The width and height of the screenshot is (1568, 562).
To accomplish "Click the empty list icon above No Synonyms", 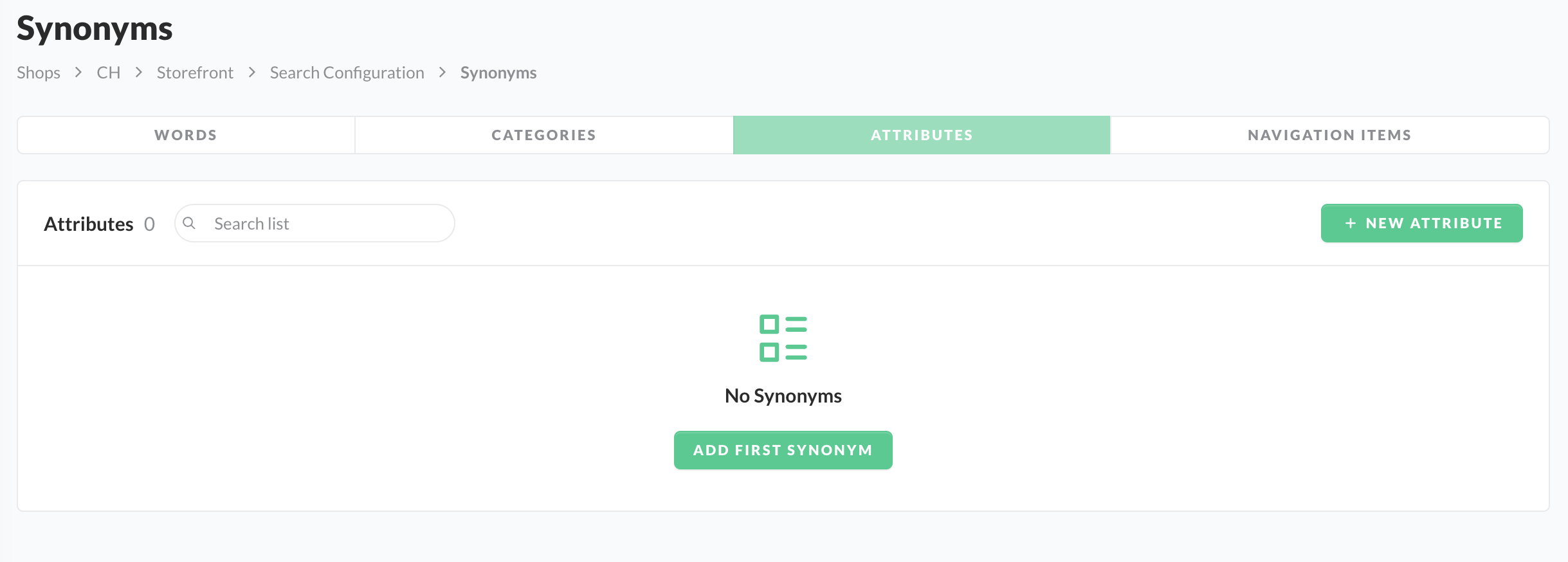I will point(783,338).
